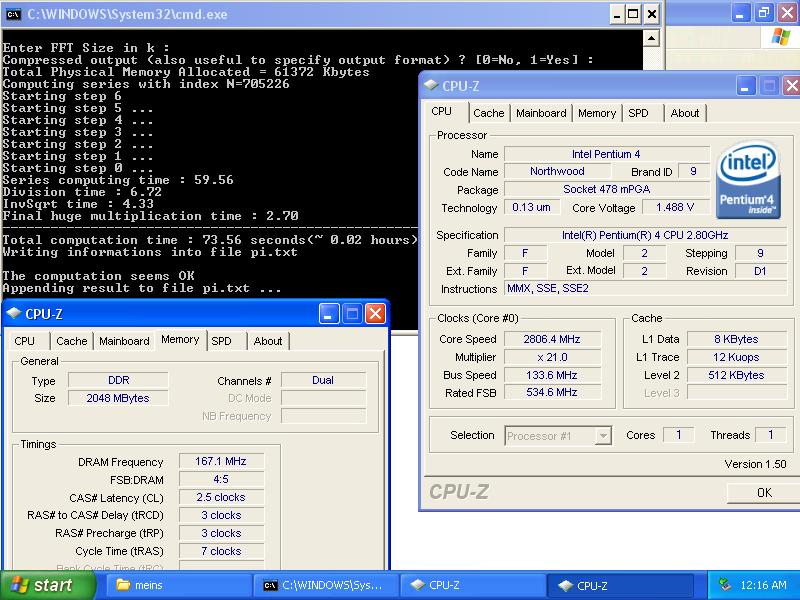Click the Technology value 0.13 um

[x=532, y=207]
